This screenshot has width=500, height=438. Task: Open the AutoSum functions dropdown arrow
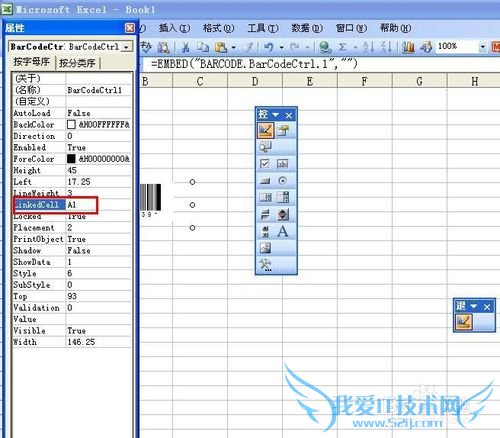355,47
